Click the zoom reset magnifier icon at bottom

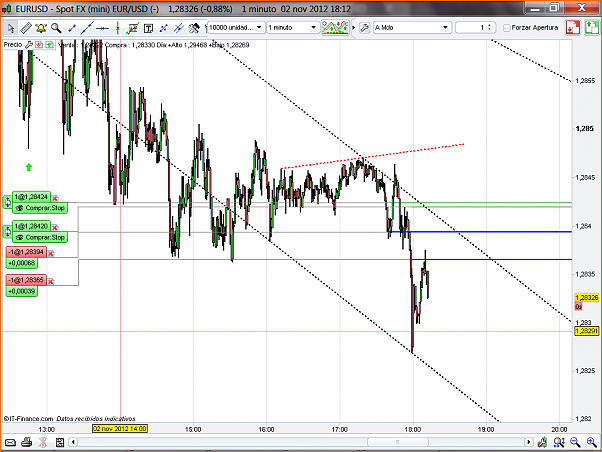(559, 442)
